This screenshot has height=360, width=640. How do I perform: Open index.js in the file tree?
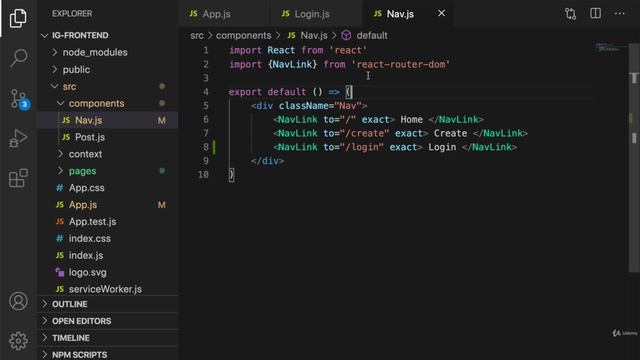(108, 256)
